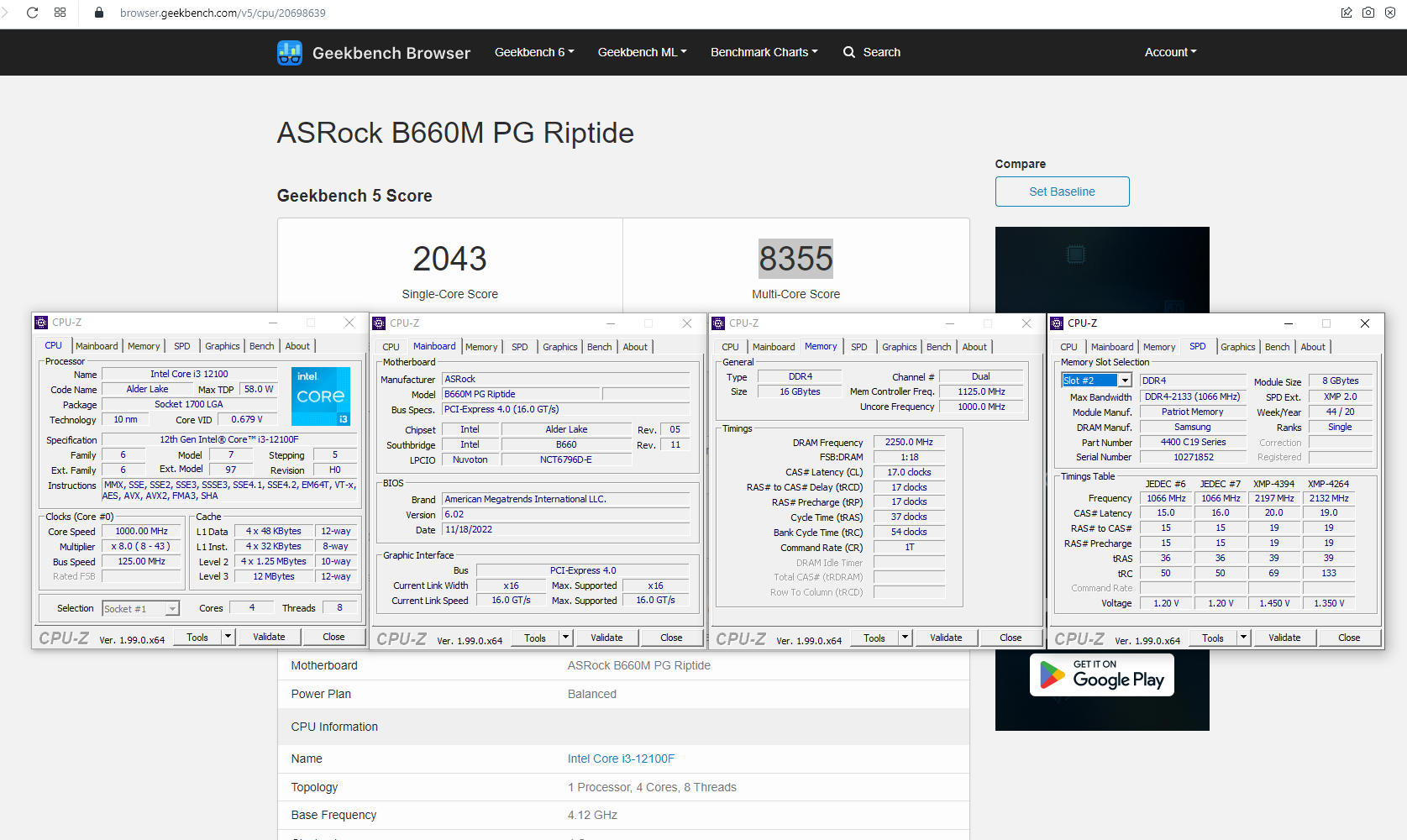
Task: Close the SPD CPU-Z window
Action: (1365, 323)
